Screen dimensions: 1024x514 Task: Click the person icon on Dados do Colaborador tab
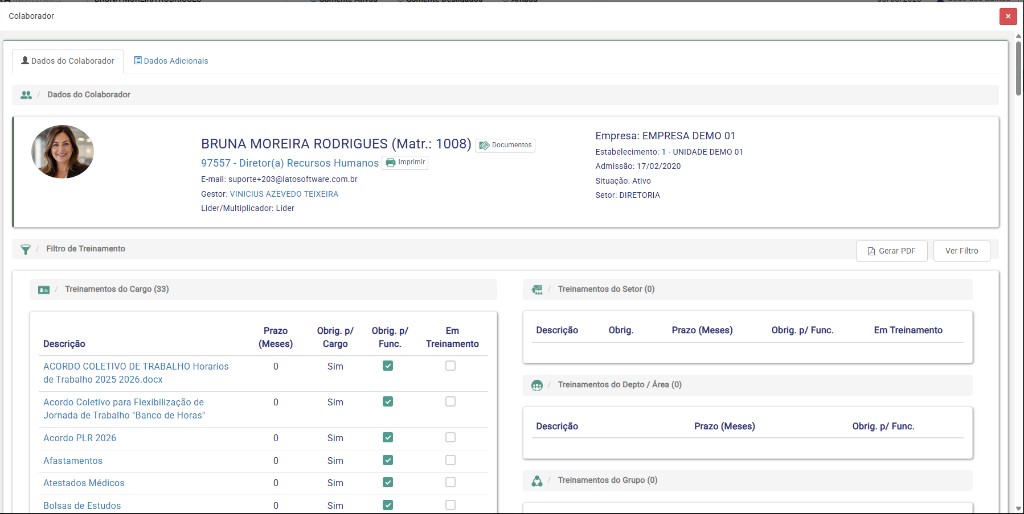click(25, 60)
